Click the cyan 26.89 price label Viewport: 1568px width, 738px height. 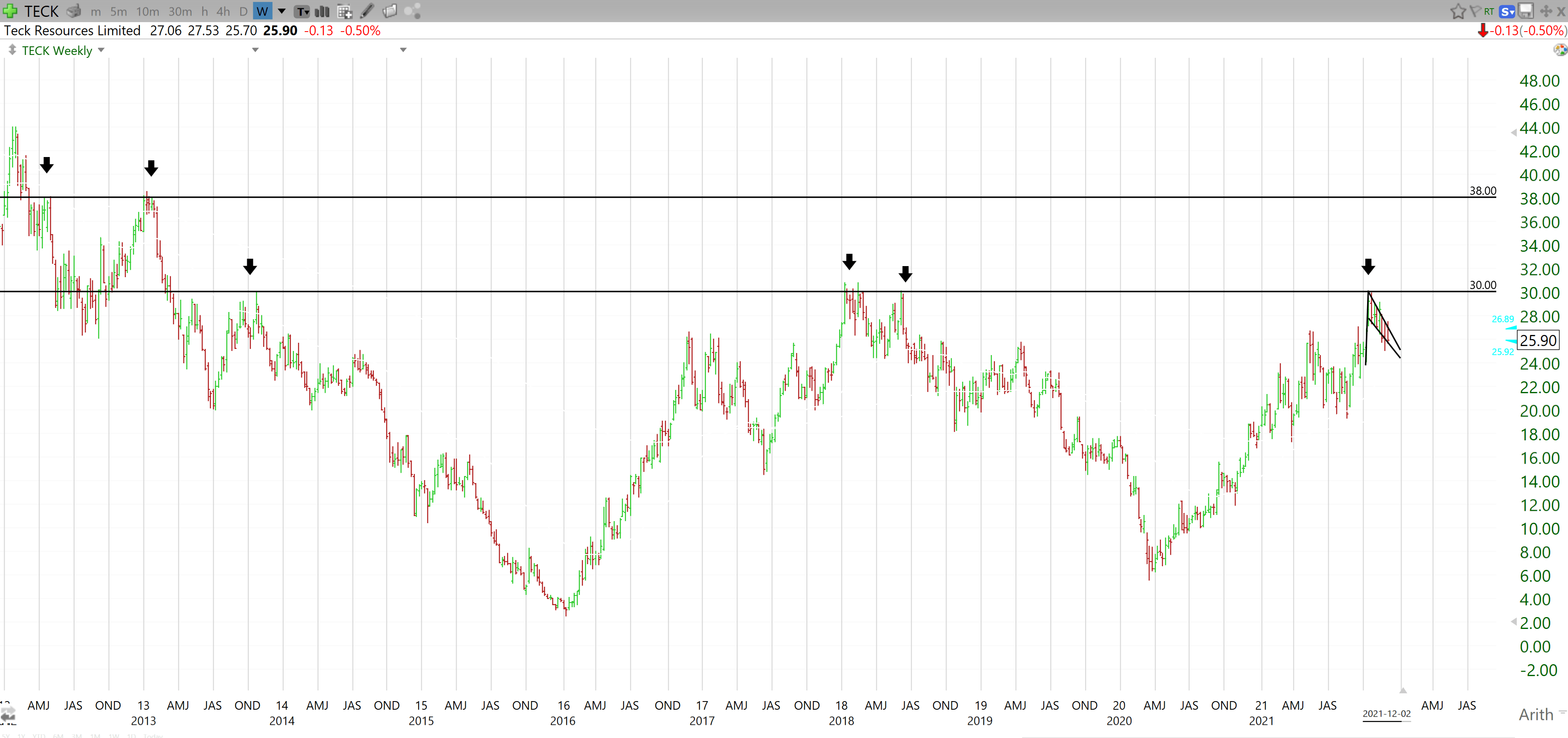[1503, 319]
